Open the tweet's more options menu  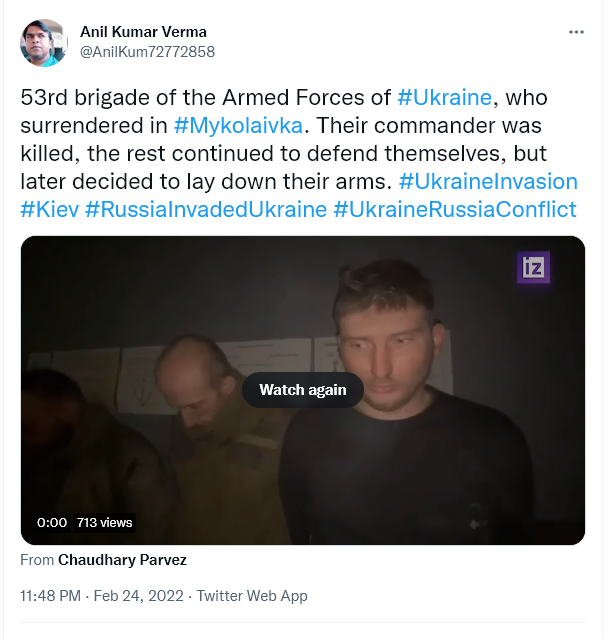click(576, 32)
